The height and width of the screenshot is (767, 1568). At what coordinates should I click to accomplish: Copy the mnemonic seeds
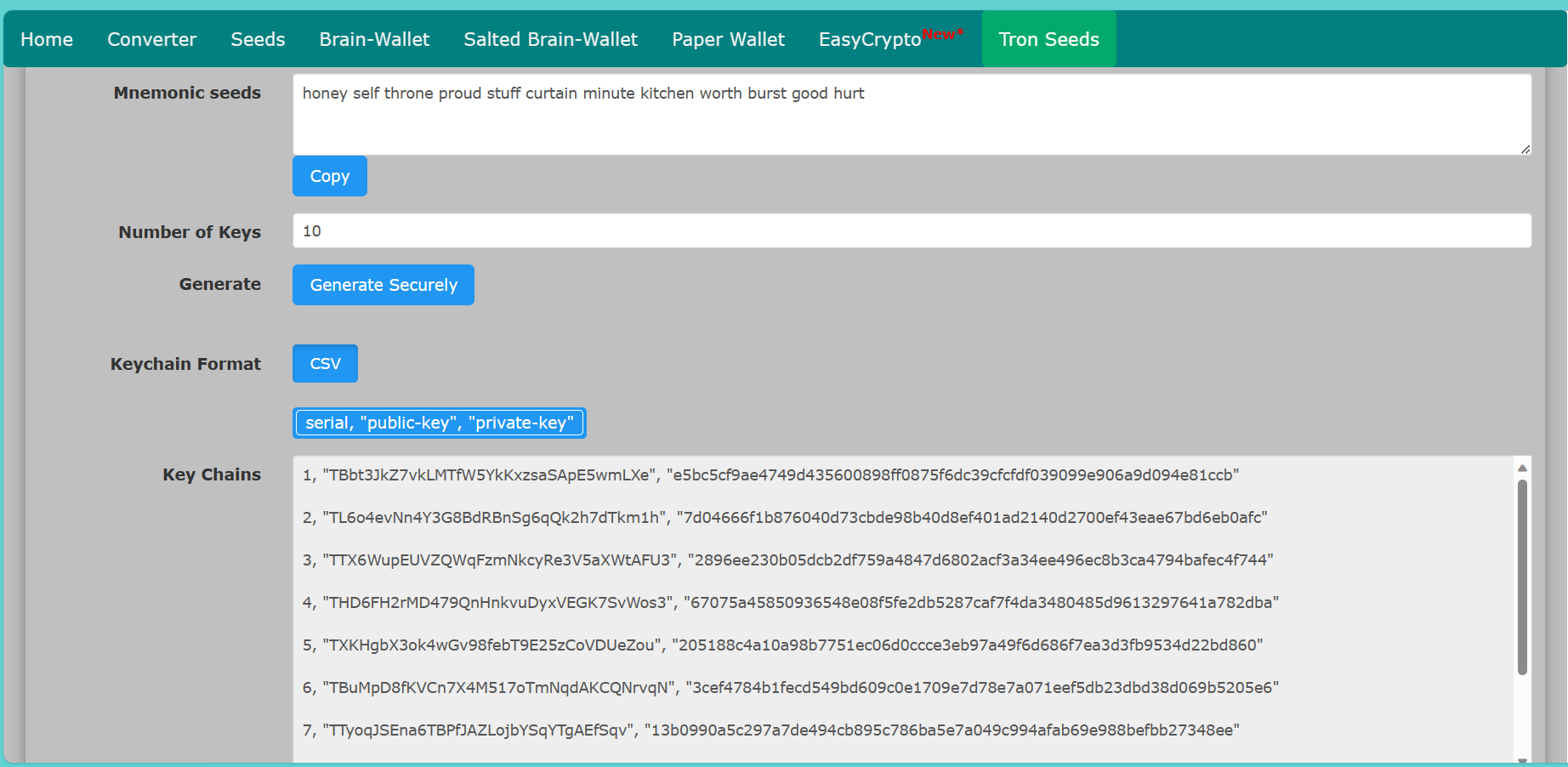tap(330, 176)
